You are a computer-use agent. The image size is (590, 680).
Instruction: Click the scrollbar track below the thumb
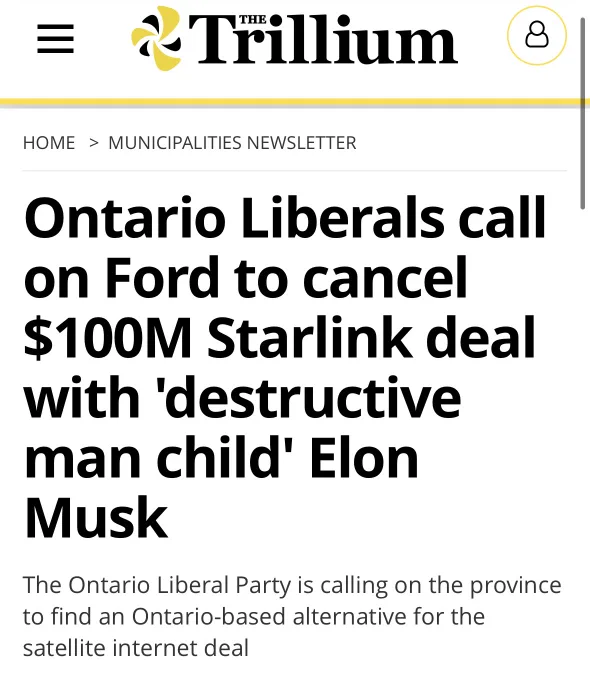tap(583, 434)
